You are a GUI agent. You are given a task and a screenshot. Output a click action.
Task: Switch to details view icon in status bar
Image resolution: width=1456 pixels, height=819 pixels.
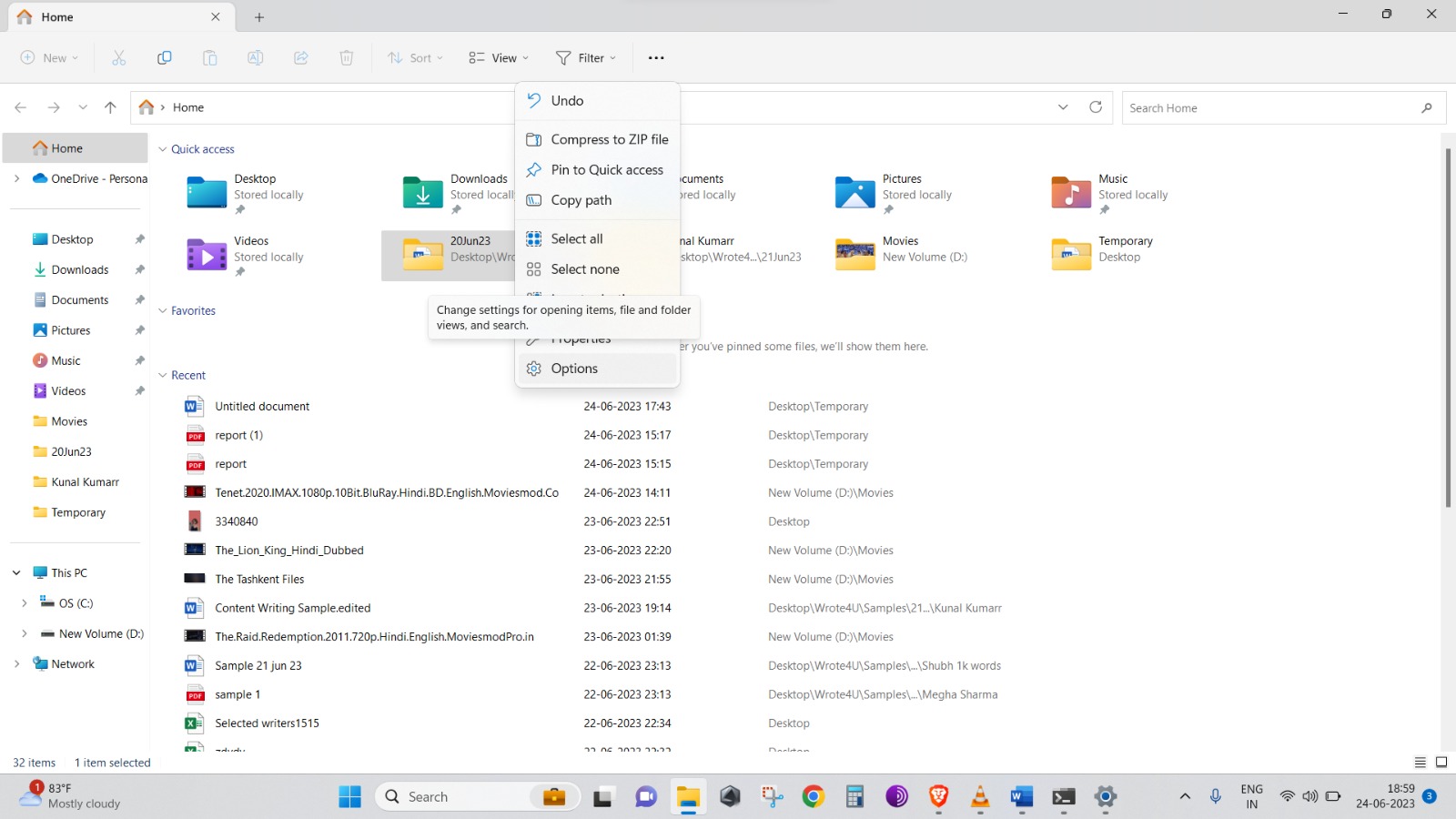(x=1420, y=763)
